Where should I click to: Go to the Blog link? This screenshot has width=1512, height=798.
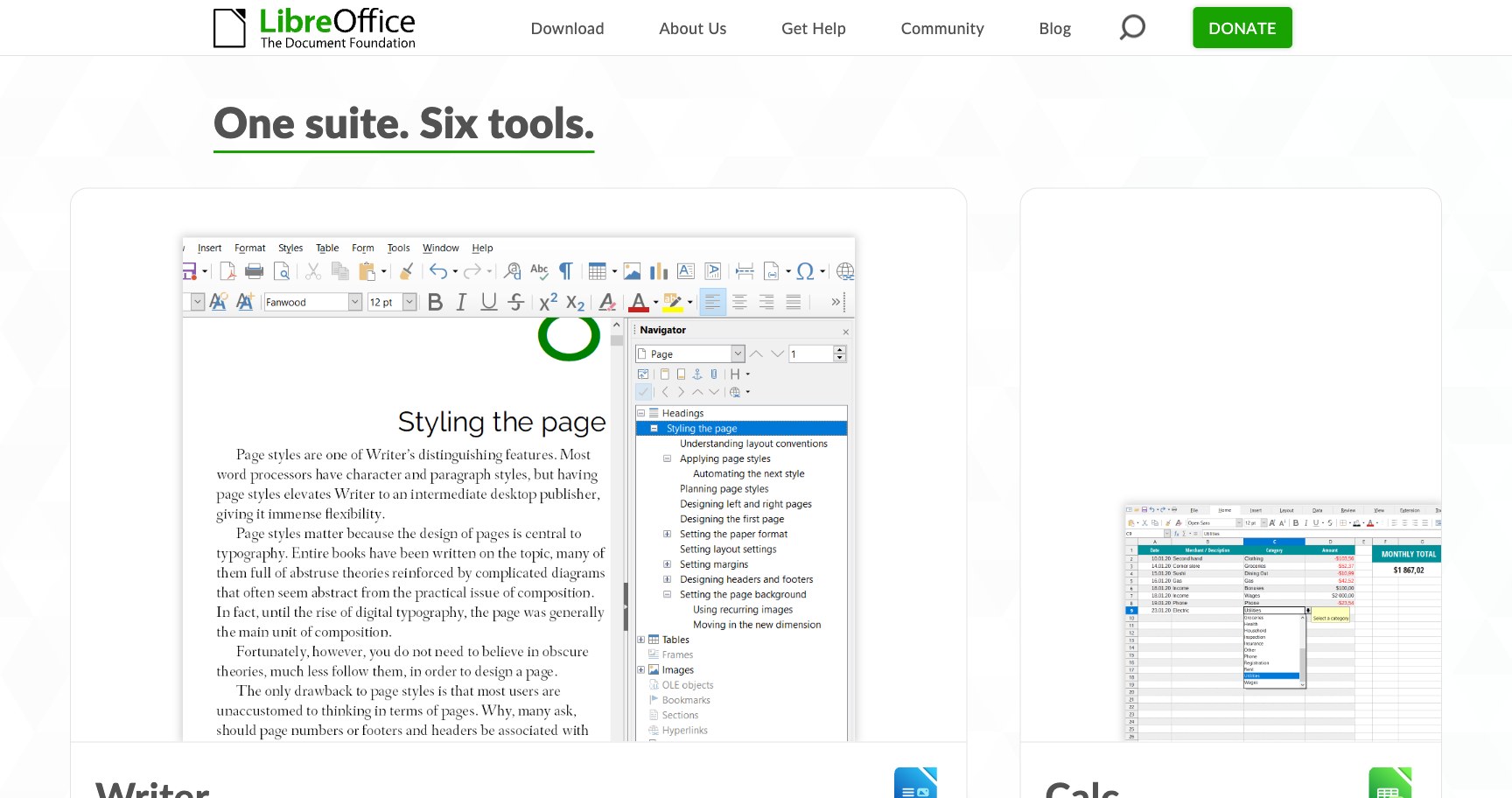1054,28
